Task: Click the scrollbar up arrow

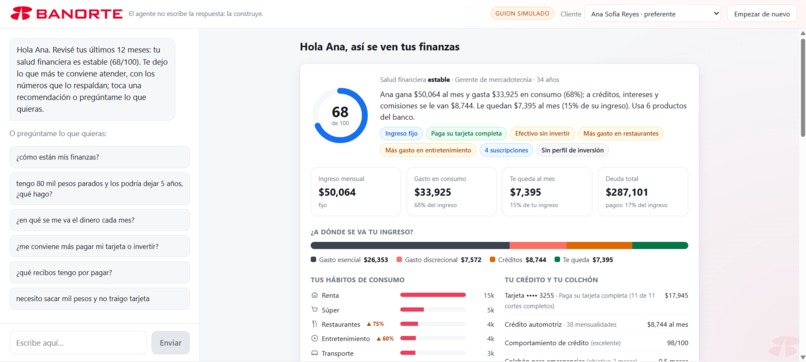Action: click(802, 33)
